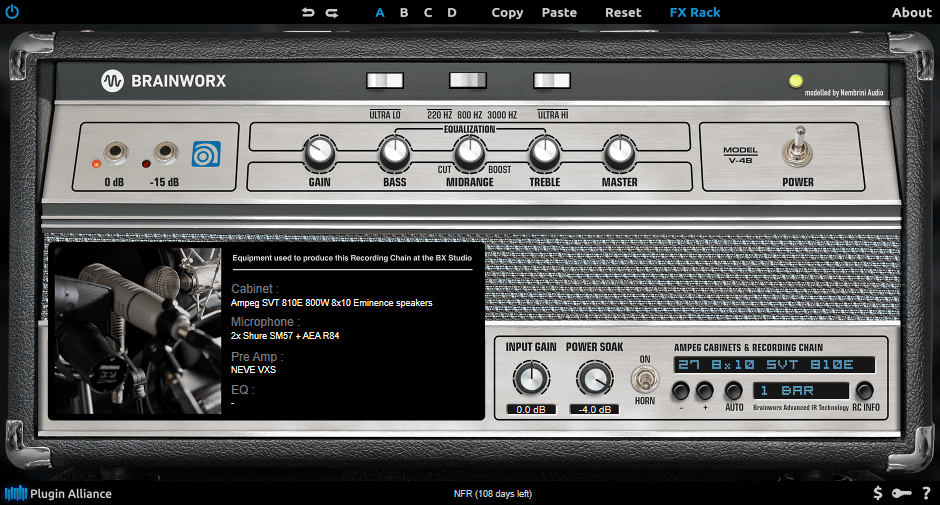The width and height of the screenshot is (940, 505).
Task: Open the question mark help icon
Action: [926, 493]
